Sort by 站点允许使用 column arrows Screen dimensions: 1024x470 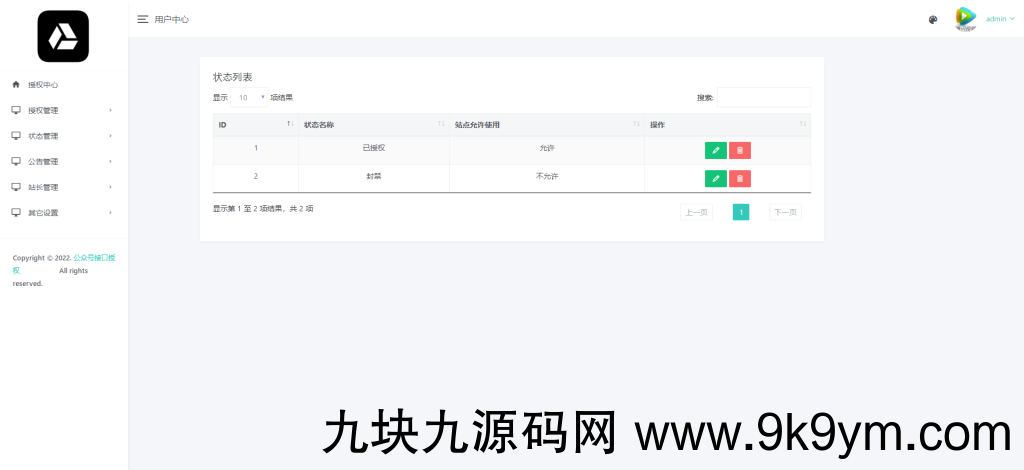637,124
